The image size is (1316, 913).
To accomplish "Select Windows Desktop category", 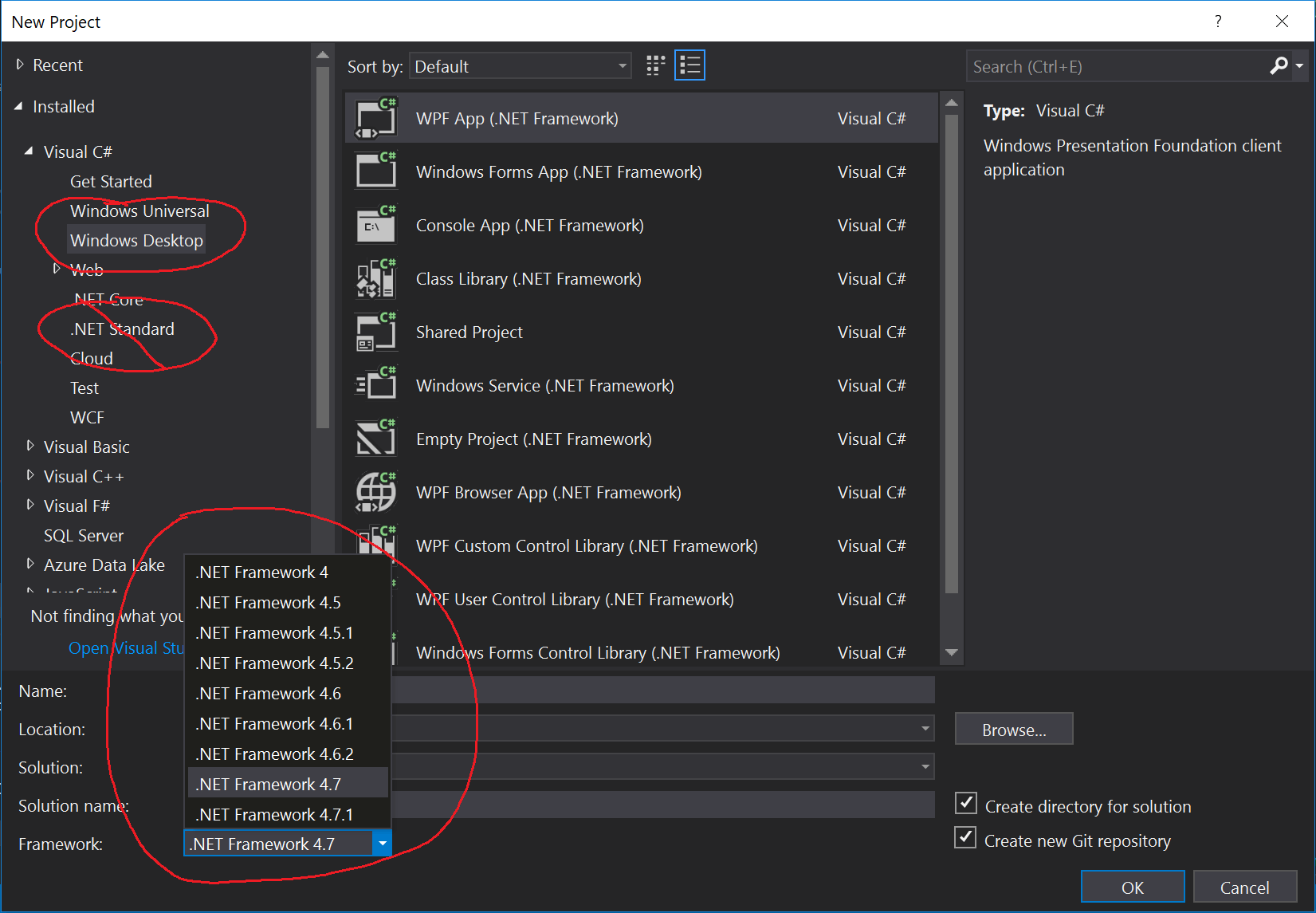I will coord(136,240).
